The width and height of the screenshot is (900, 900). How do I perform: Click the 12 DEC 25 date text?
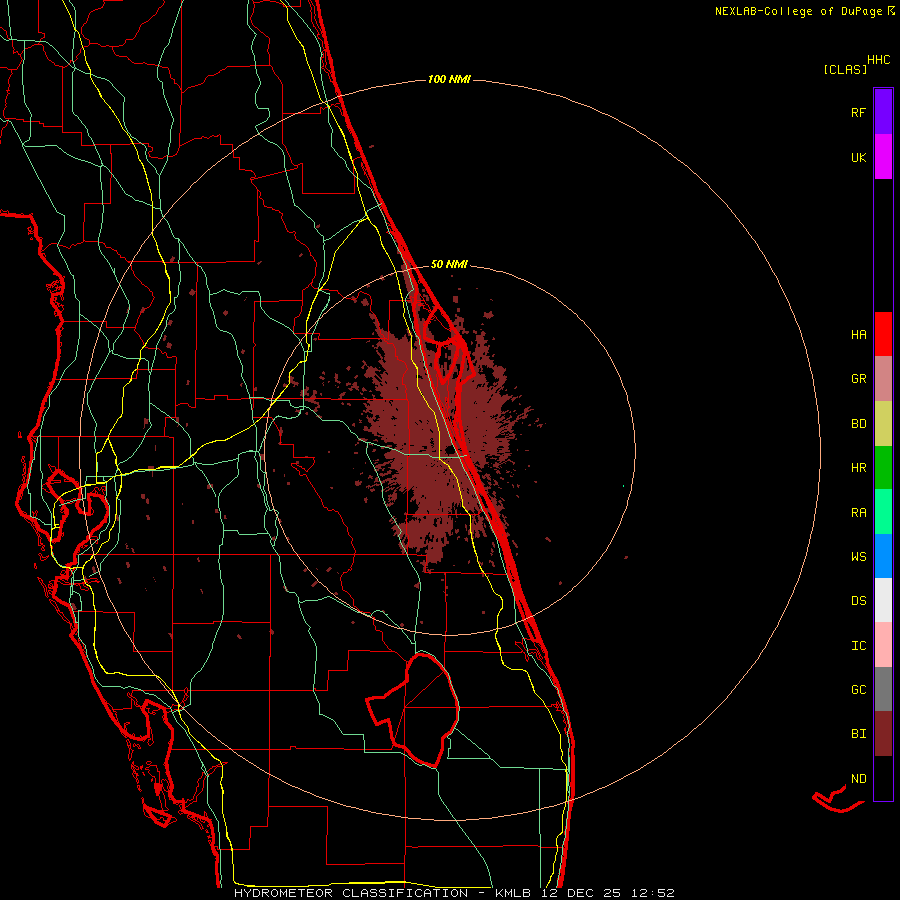pos(583,893)
